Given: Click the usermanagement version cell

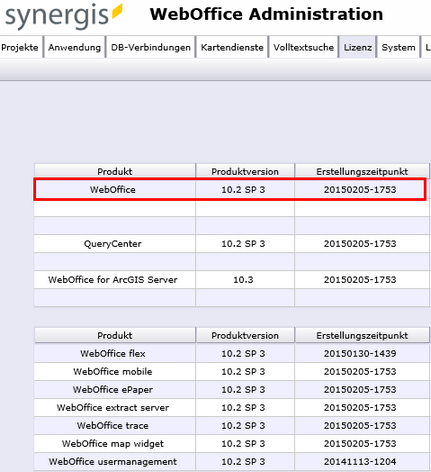Looking at the screenshot, I should [x=245, y=461].
